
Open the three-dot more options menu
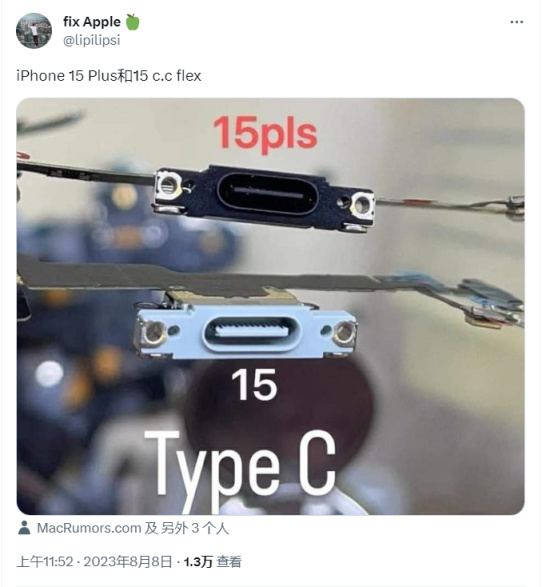[x=517, y=22]
